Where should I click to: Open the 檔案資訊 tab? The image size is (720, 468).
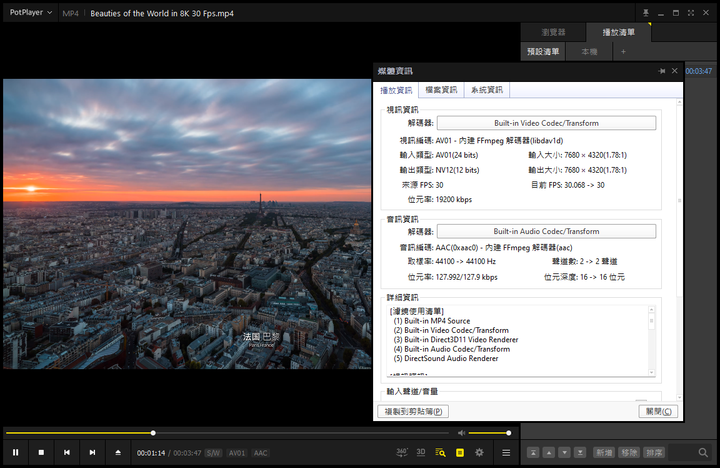[x=441, y=90]
